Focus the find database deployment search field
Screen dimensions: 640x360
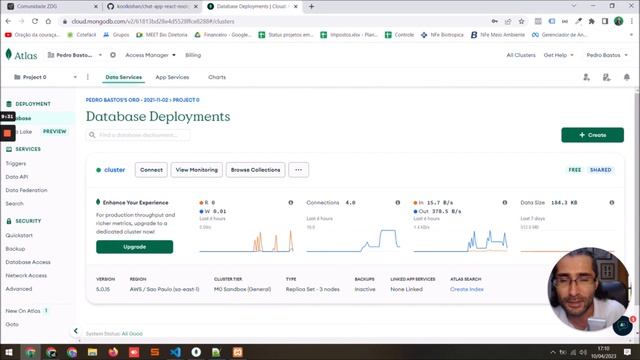138,135
